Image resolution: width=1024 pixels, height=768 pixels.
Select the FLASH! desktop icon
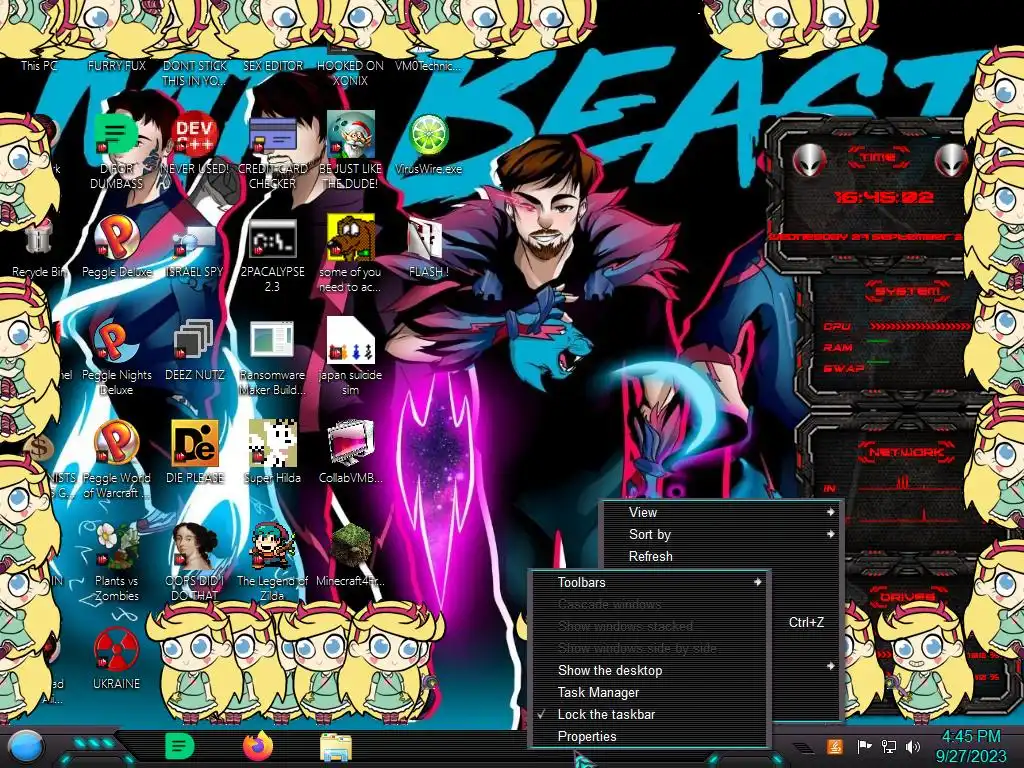pyautogui.click(x=425, y=238)
